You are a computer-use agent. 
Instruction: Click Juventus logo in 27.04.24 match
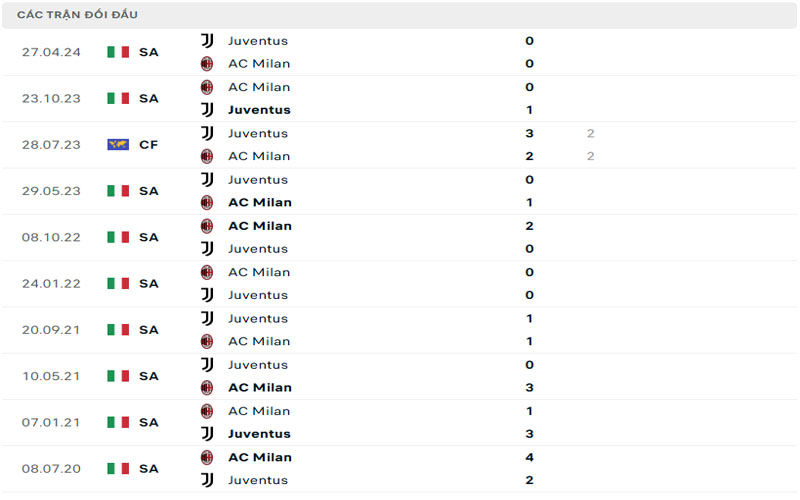tap(207, 41)
